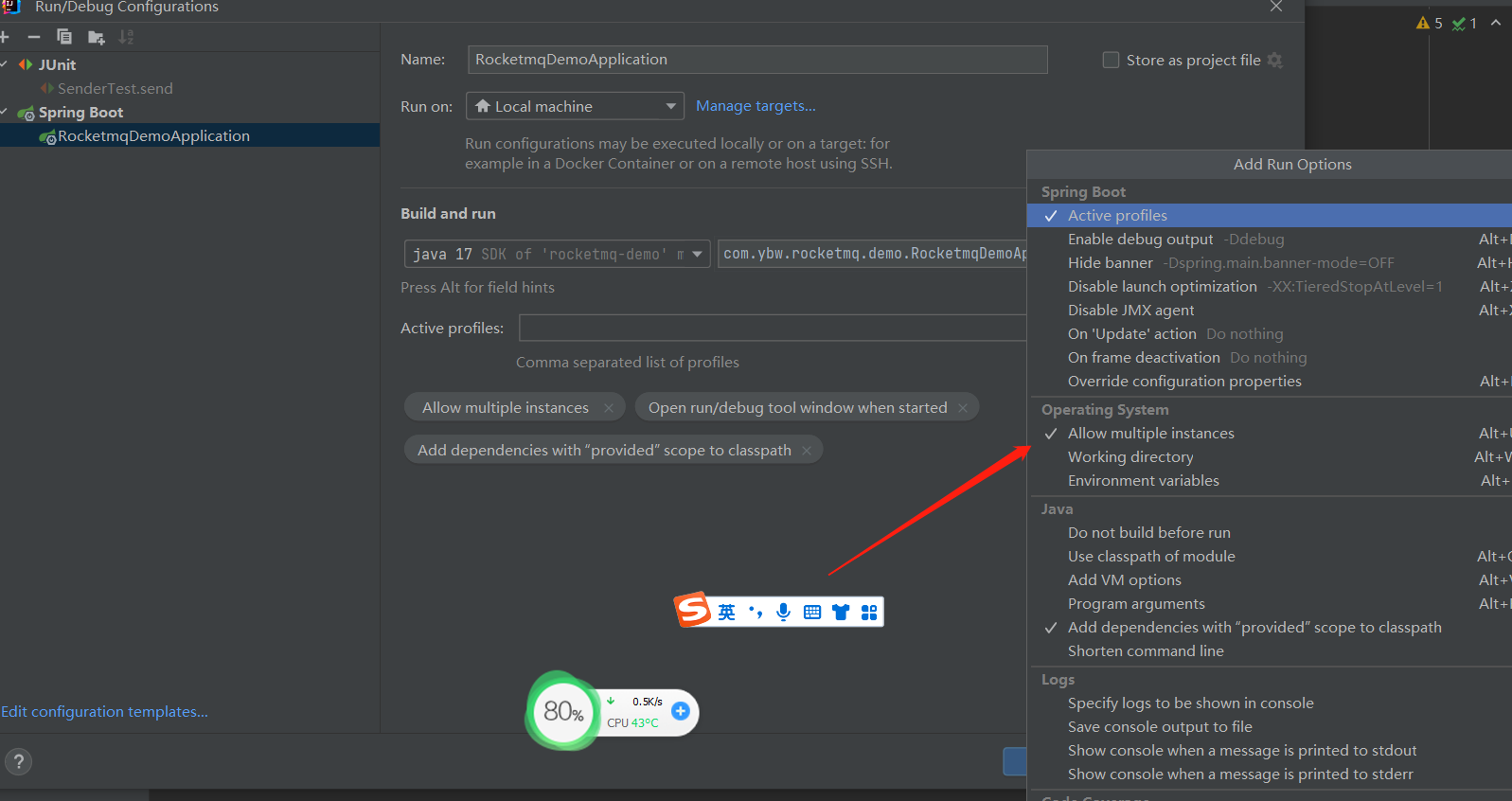Screen dimensions: 1512x801
Task: Remove the Allow multiple instances tag
Action: [x=608, y=408]
